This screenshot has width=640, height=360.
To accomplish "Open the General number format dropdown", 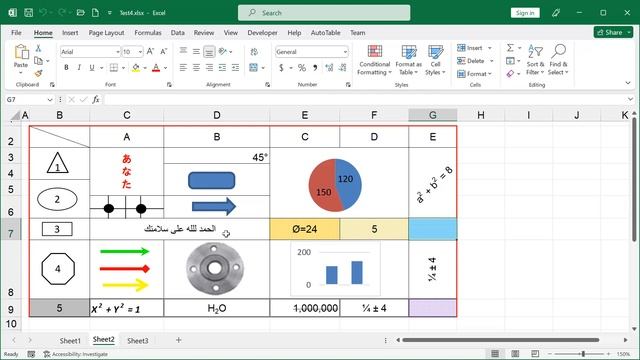I will pyautogui.click(x=345, y=52).
